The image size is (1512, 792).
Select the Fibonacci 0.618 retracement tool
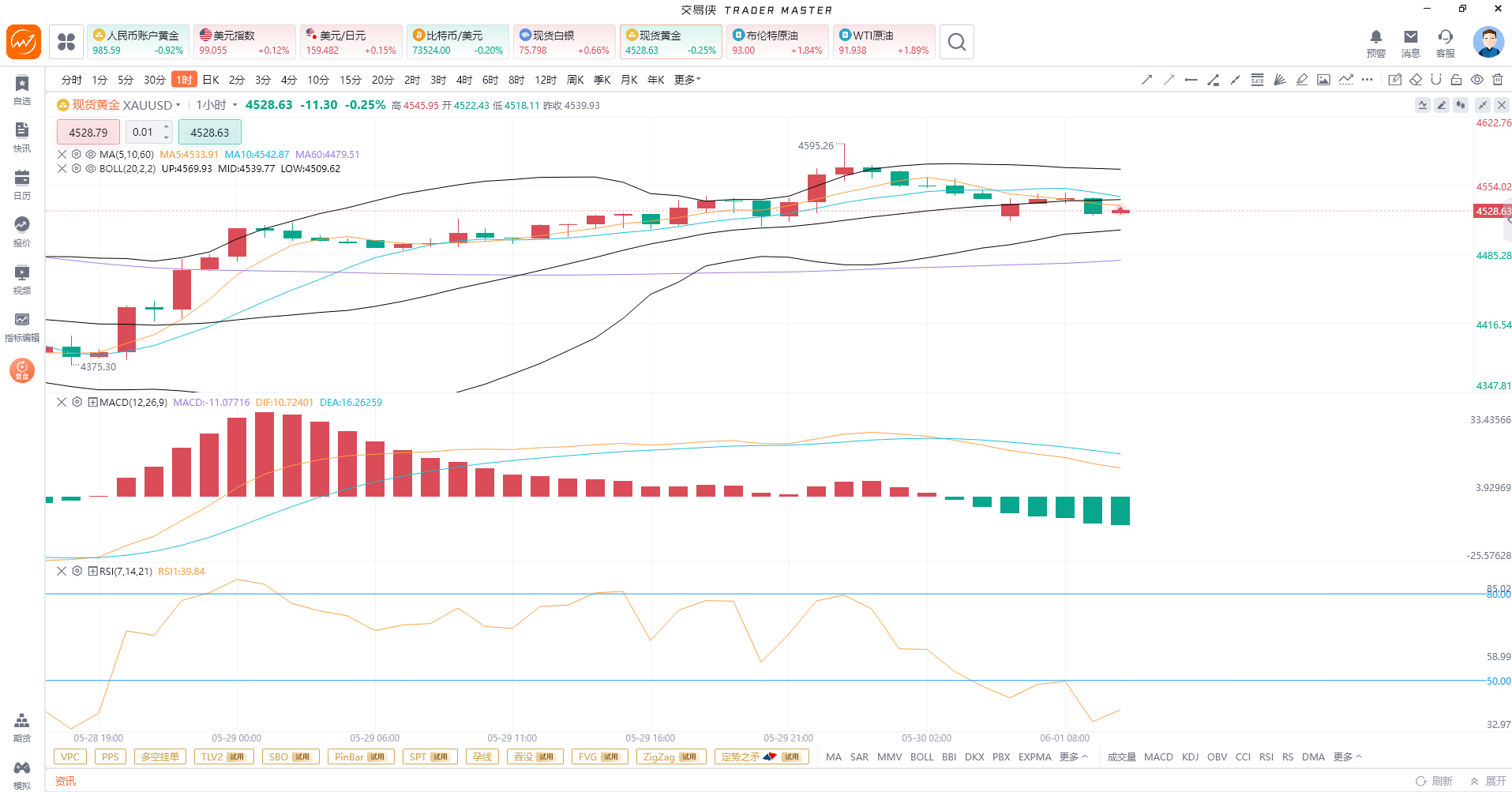pyautogui.click(x=1257, y=80)
